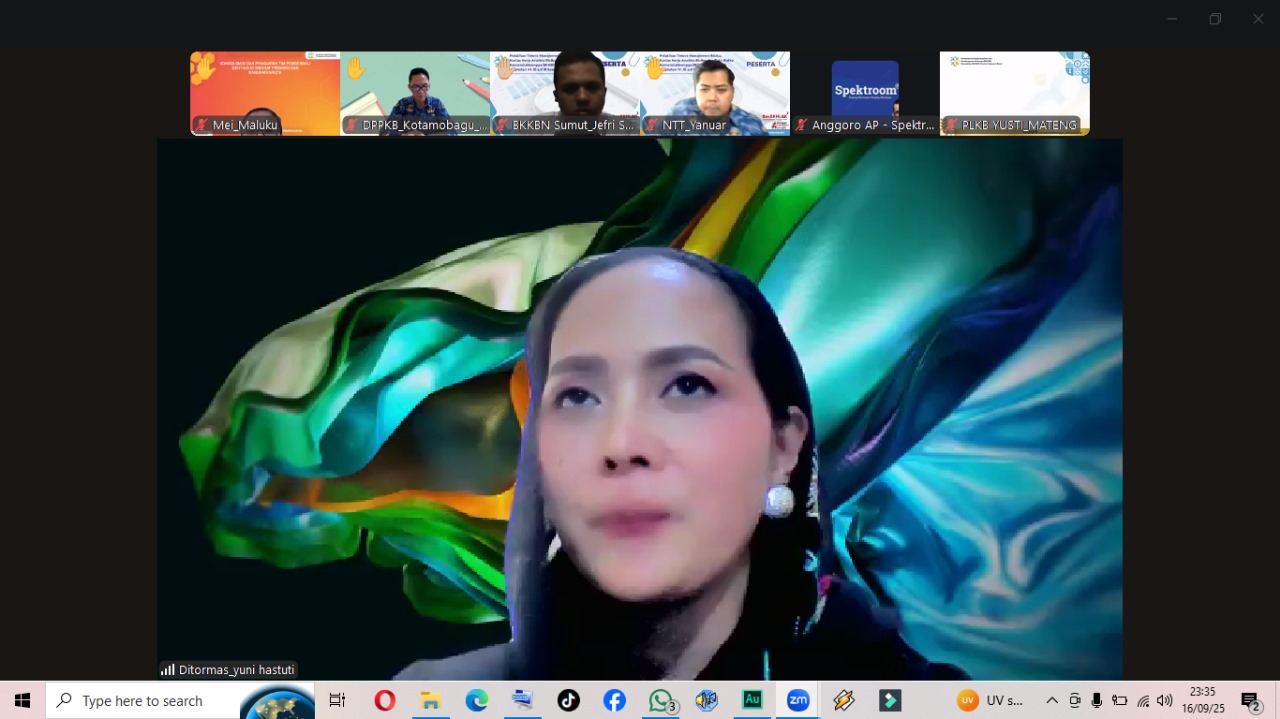Select the NTT_Yanuar participant video tile

point(715,93)
